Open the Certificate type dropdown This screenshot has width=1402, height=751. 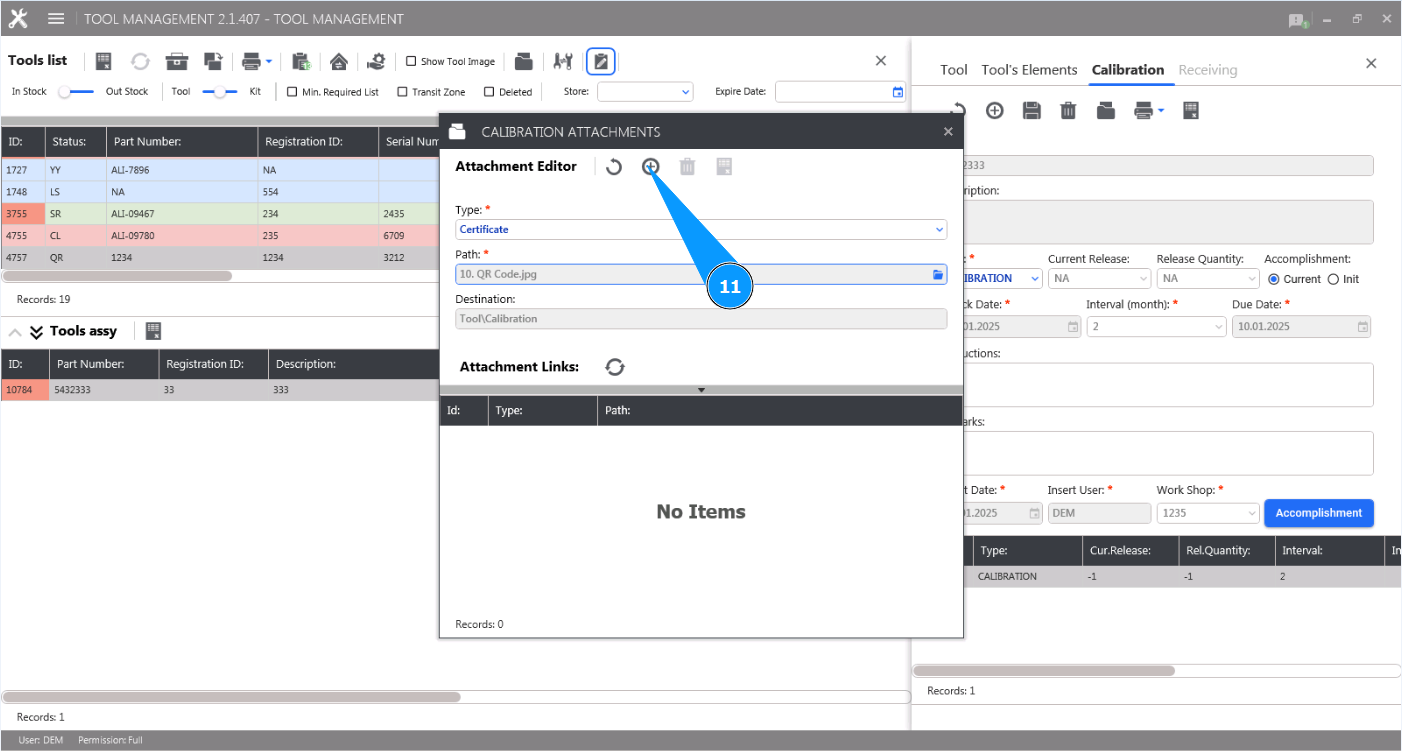(938, 229)
